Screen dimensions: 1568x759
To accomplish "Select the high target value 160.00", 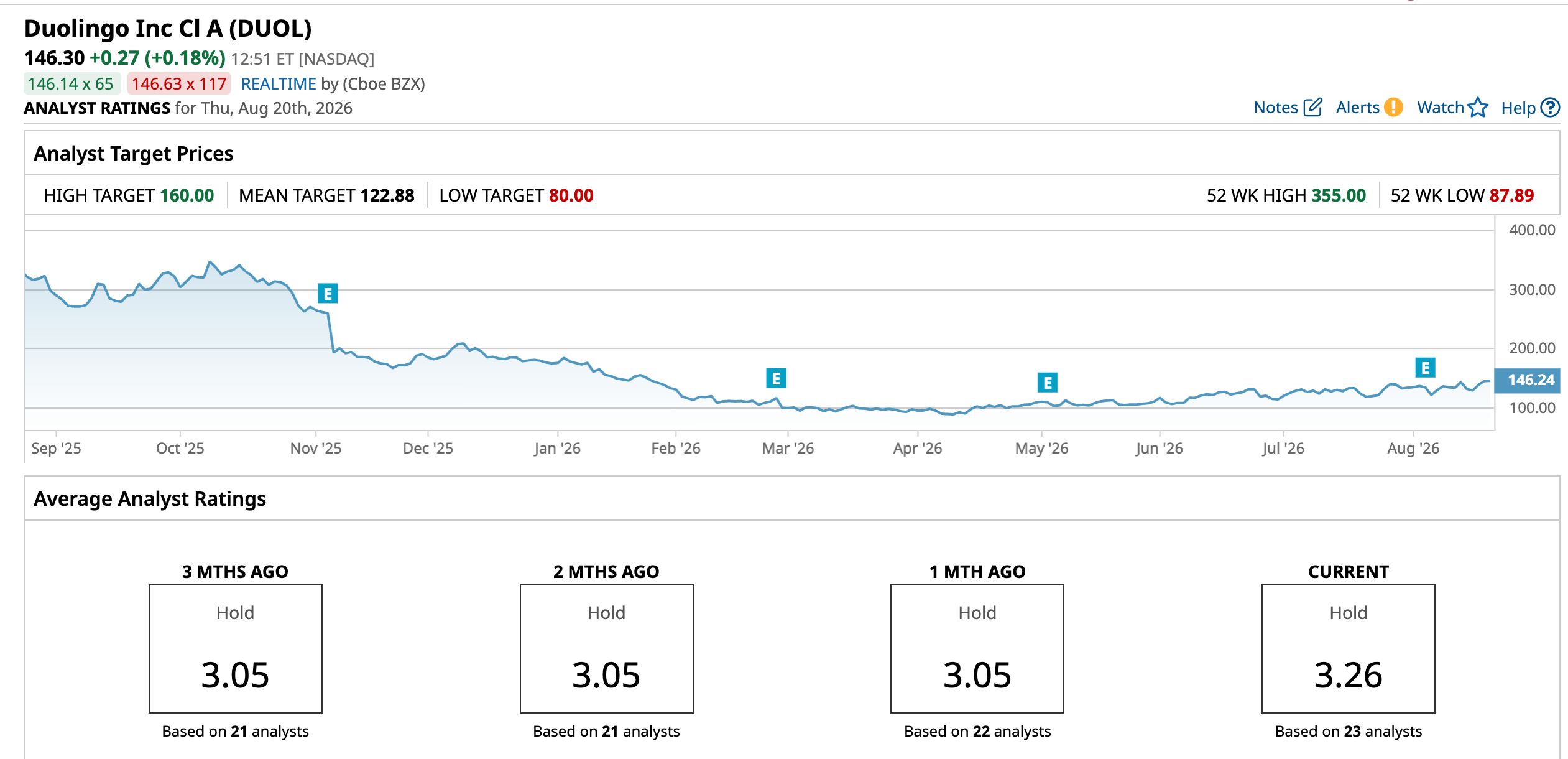I will click(x=187, y=195).
